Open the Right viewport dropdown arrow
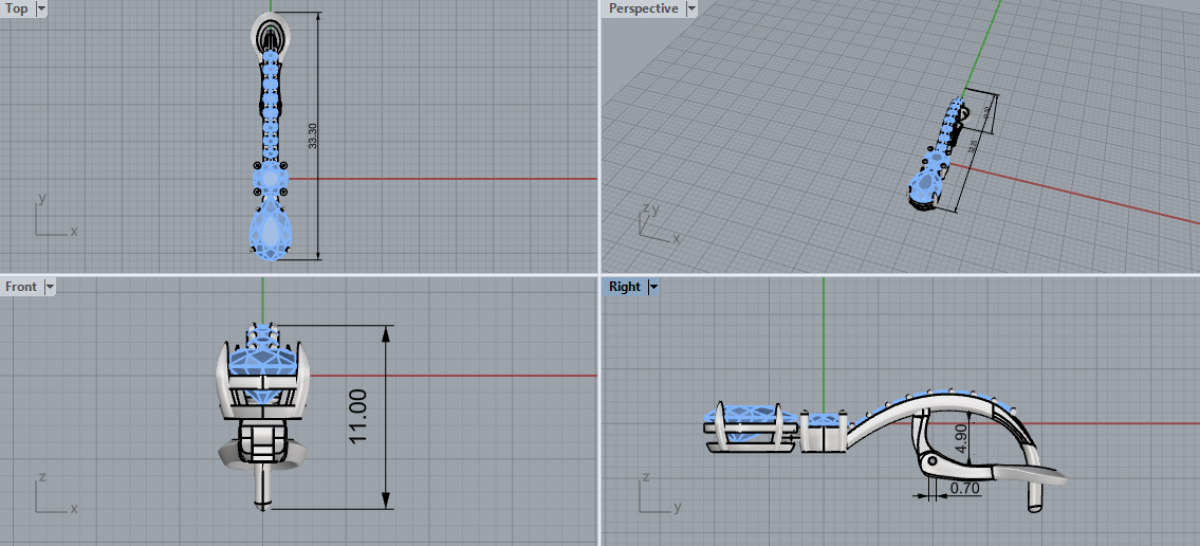Screen dimensions: 1200x546 click(654, 287)
